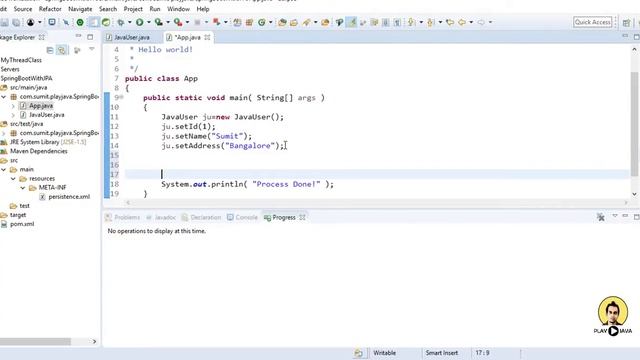
Task: Click the Save icon in toolbar
Action: tap(4, 22)
